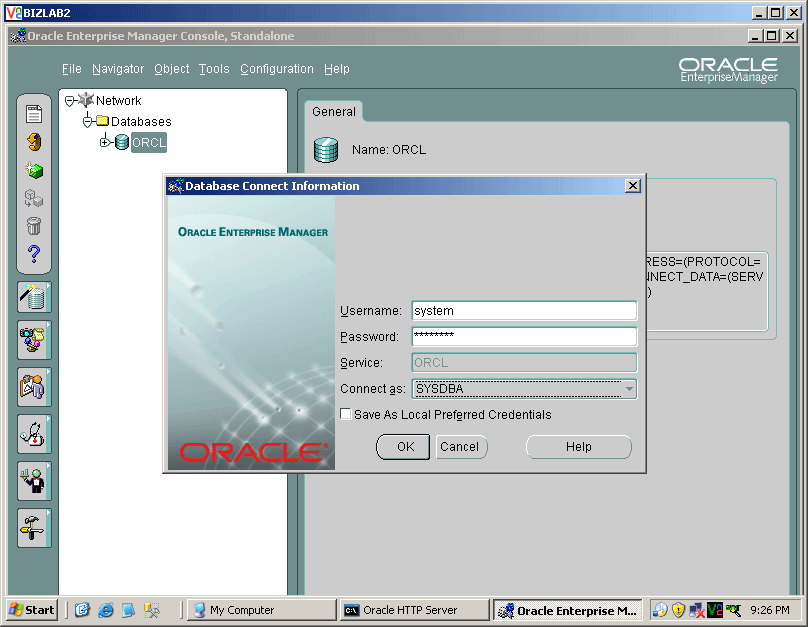The height and width of the screenshot is (627, 808).
Task: Select the Databases label in the tree
Action: [141, 122]
